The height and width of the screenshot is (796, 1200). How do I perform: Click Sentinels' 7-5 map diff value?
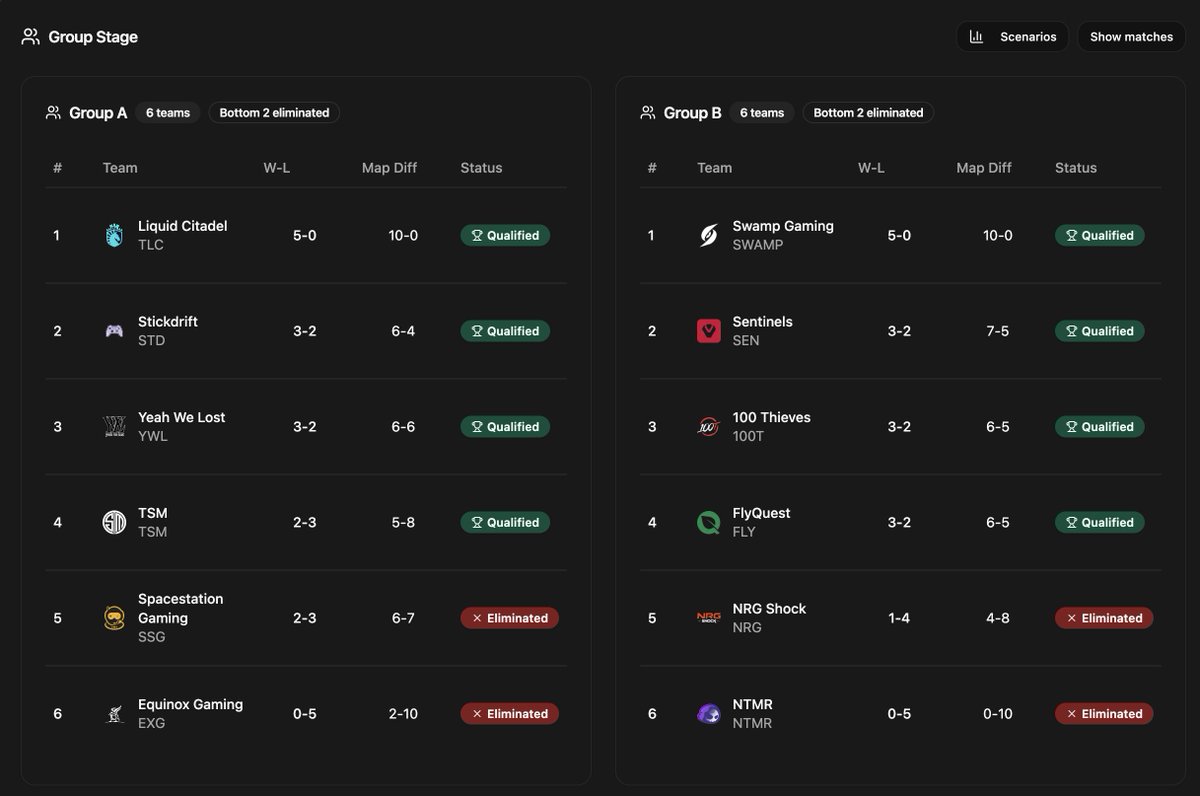pyautogui.click(x=997, y=331)
